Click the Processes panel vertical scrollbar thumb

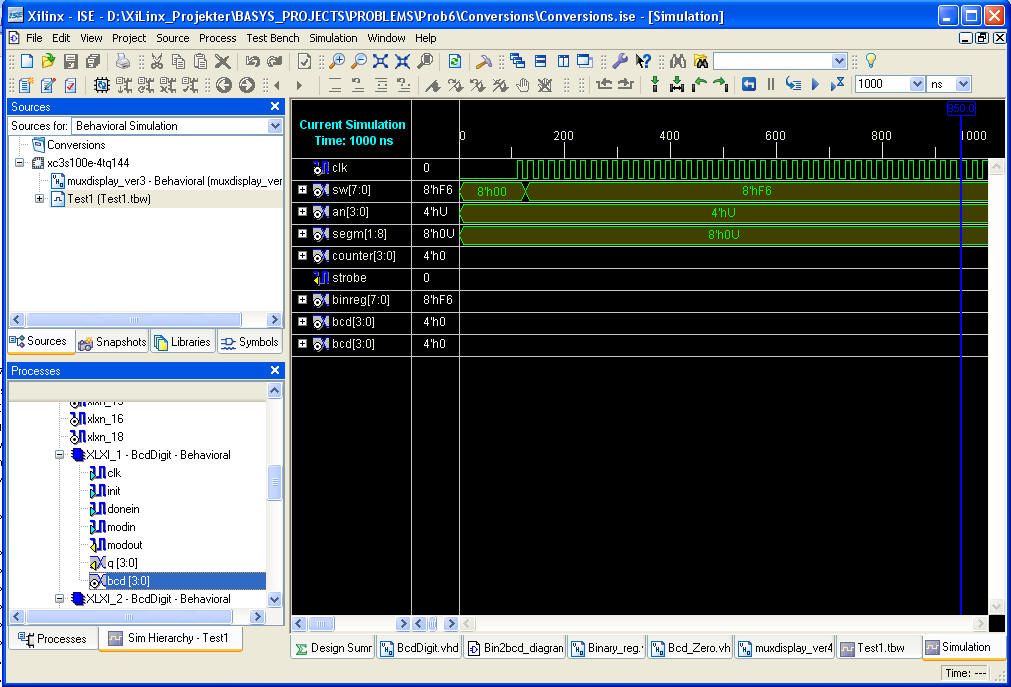coord(274,482)
